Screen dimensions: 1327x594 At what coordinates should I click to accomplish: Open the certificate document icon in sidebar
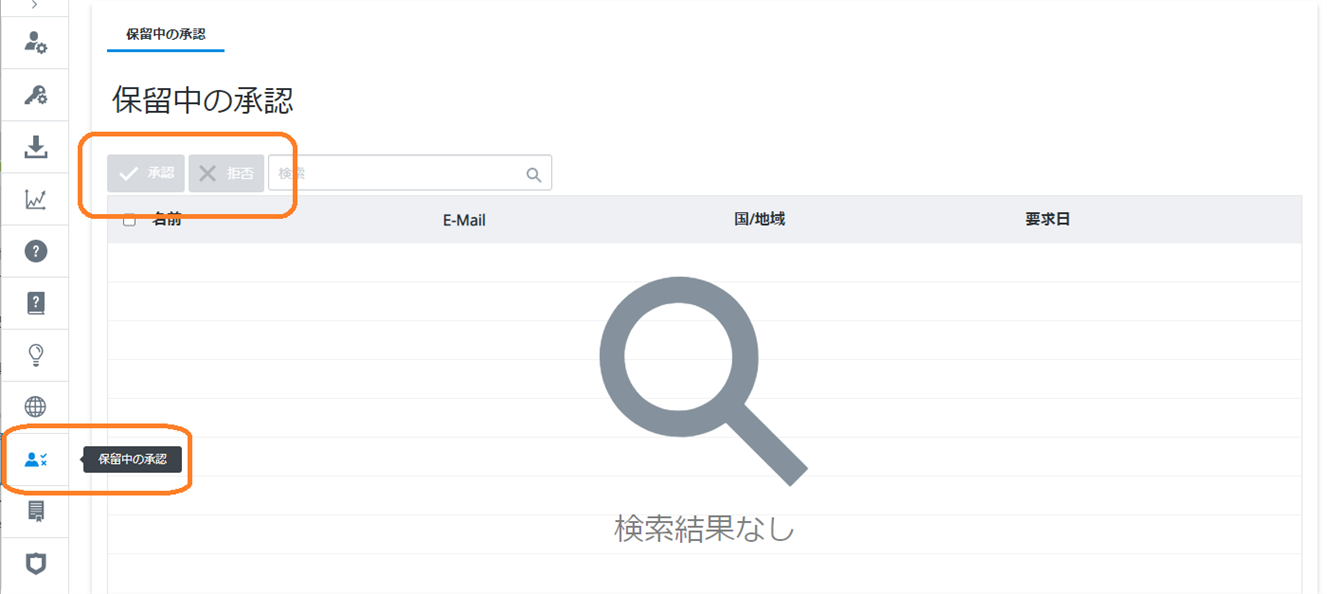coord(35,512)
